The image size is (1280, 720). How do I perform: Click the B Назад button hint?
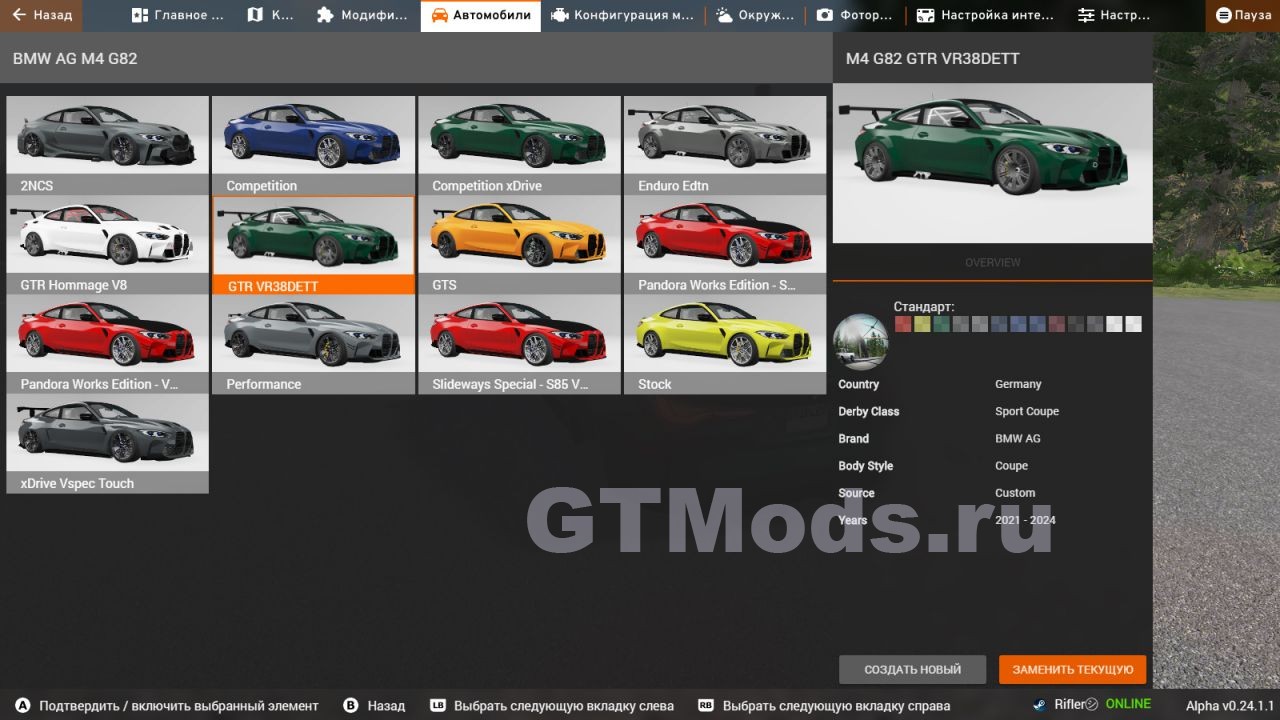[x=374, y=705]
